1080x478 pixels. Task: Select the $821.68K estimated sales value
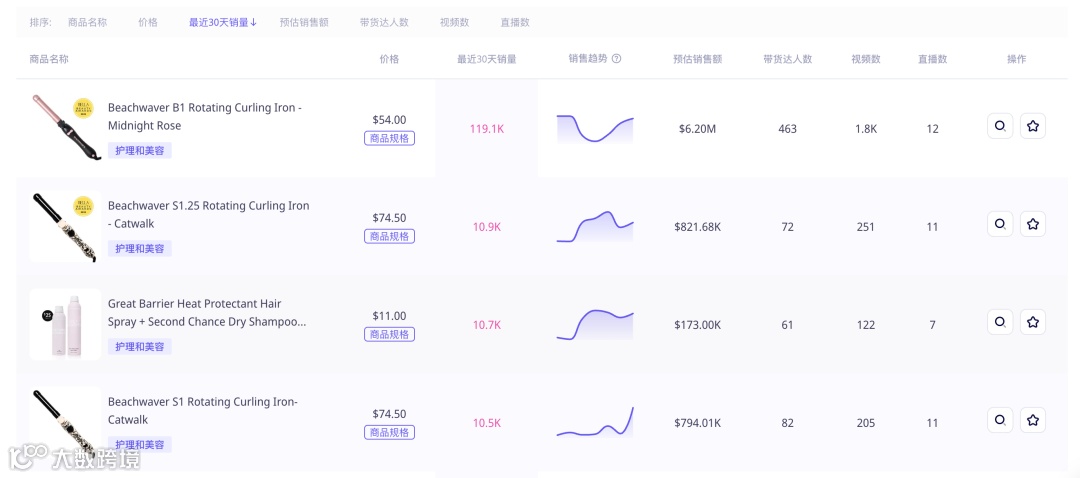[697, 227]
